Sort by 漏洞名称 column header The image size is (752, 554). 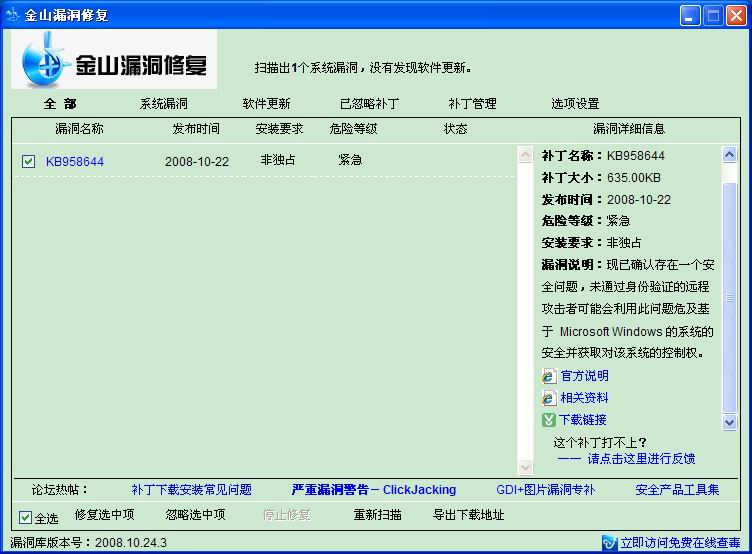click(x=79, y=129)
